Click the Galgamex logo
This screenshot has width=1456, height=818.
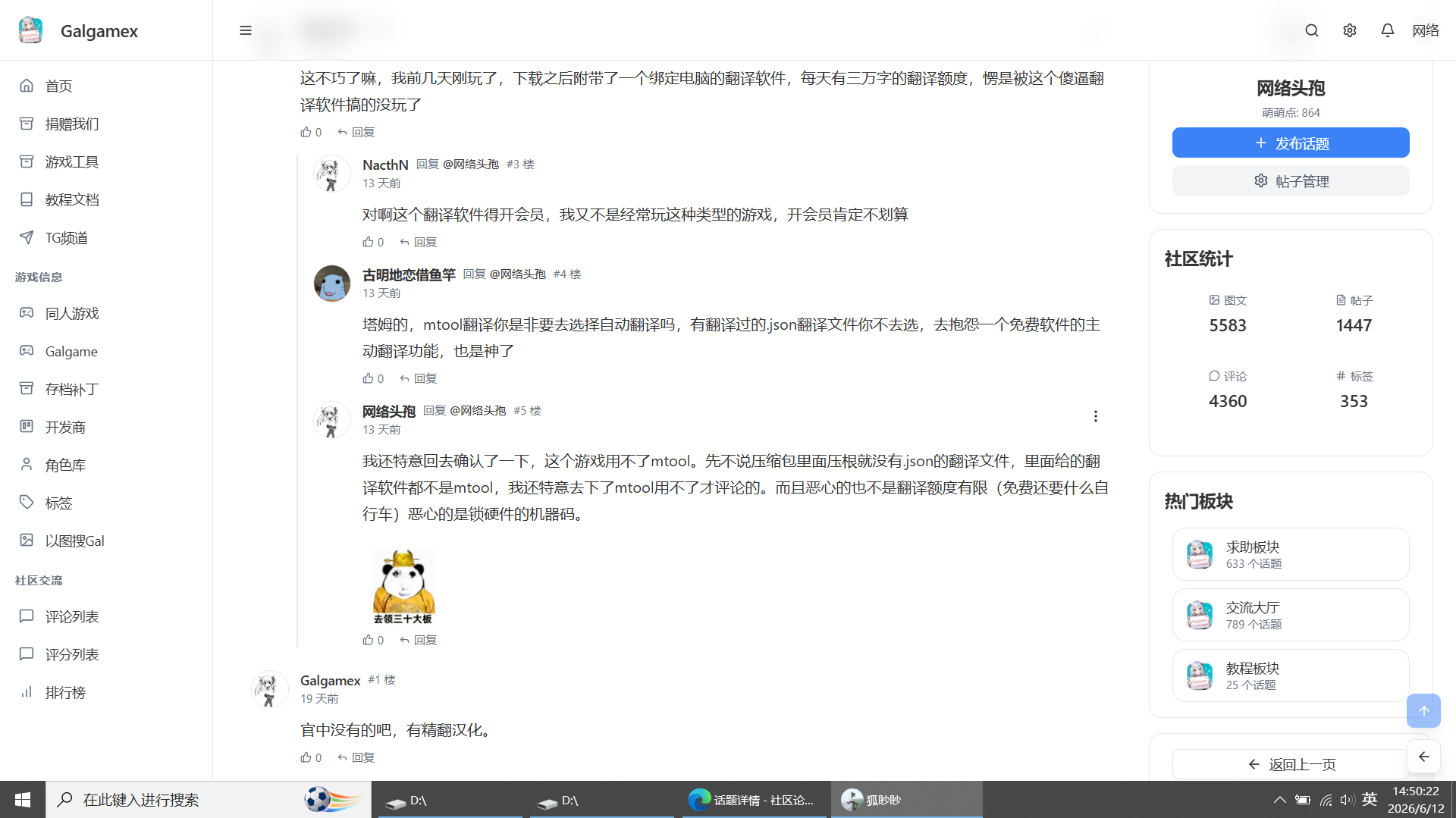pyautogui.click(x=30, y=30)
